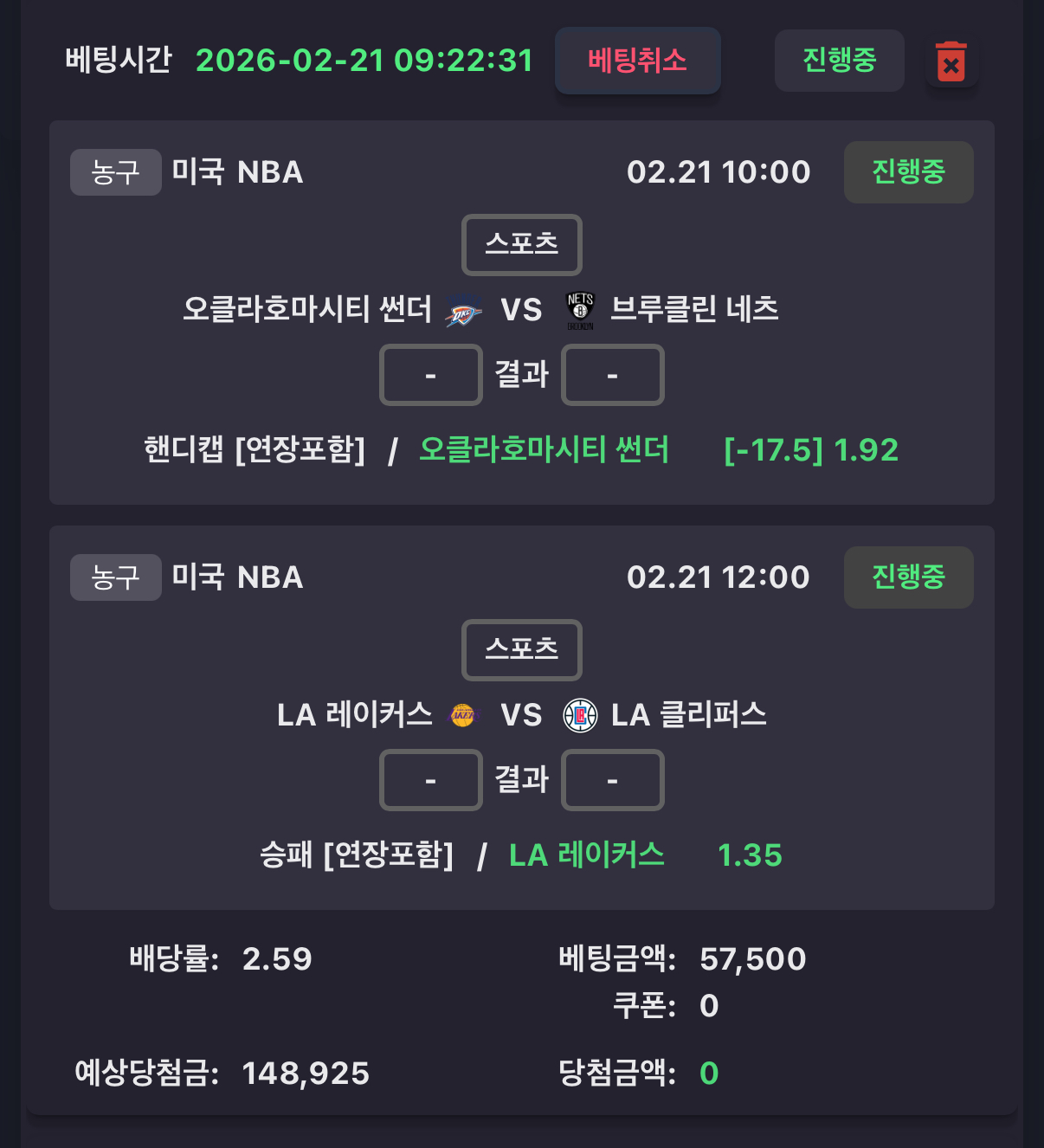The image size is (1044, 1148).
Task: Click the bet time 2026-02-21 09:22:31
Action: (364, 61)
